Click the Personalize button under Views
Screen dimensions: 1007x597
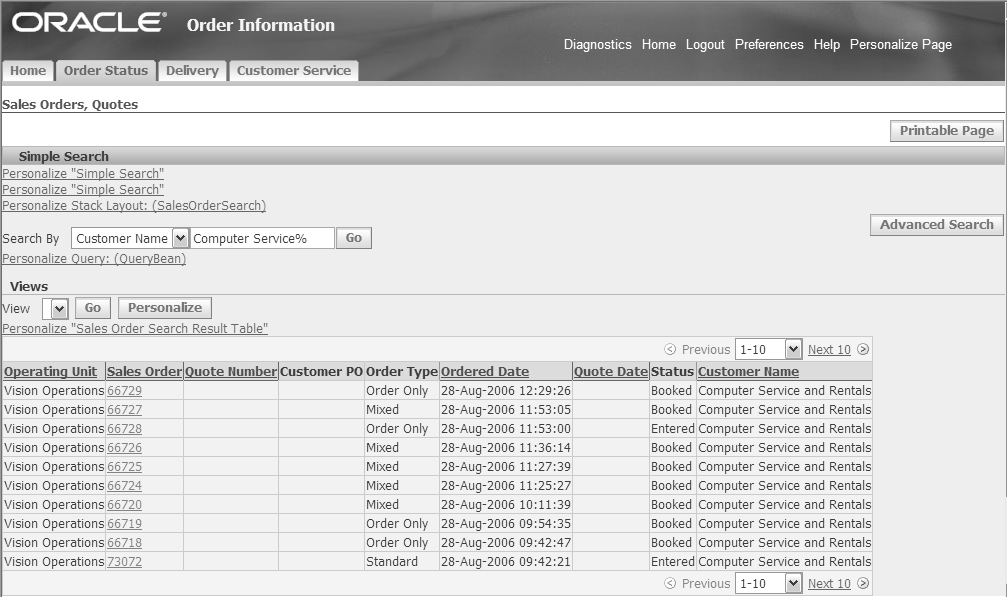165,308
